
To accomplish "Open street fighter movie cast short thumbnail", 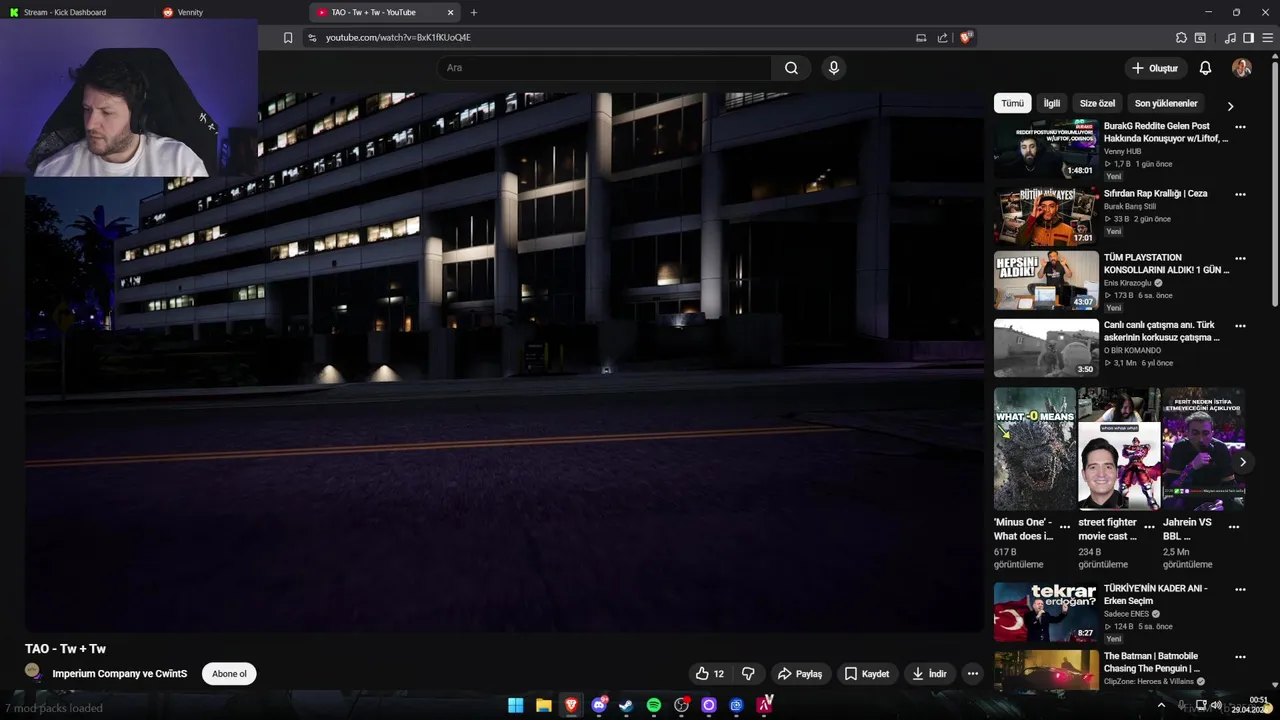I will click(x=1119, y=449).
